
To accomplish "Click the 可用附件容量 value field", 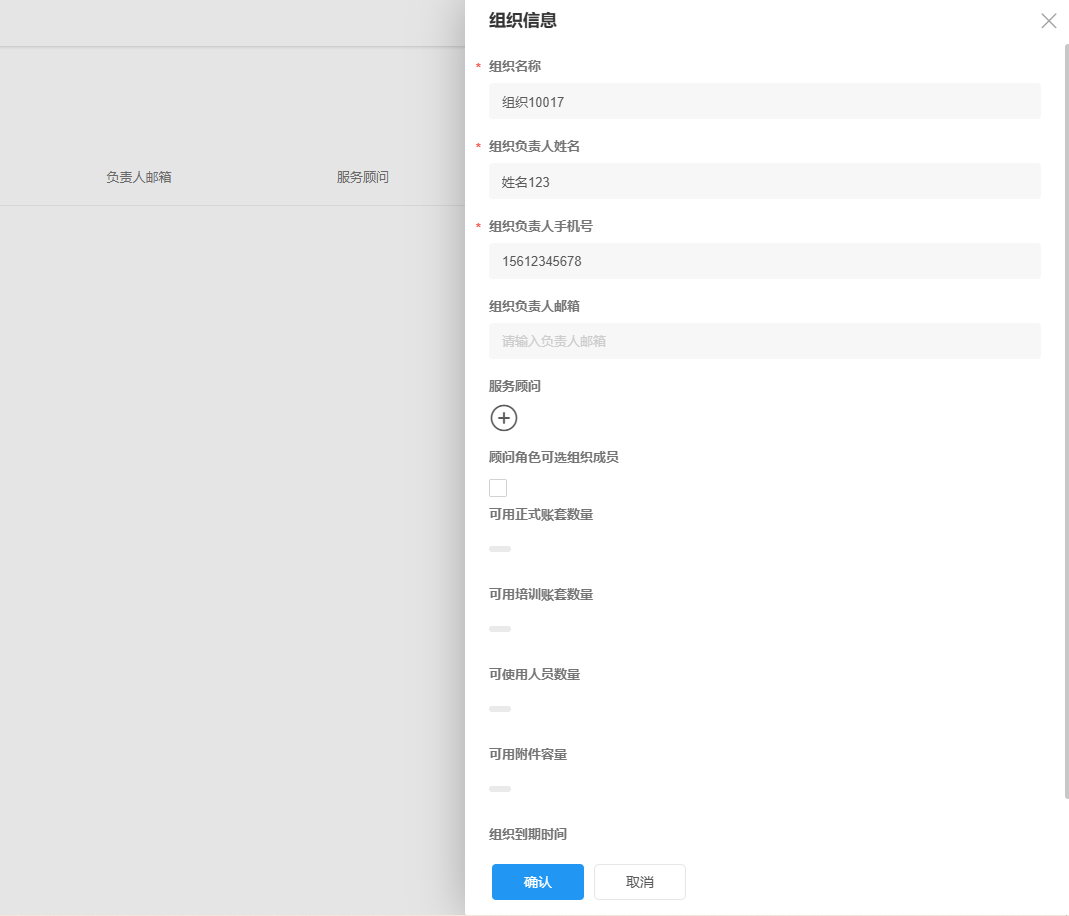I will 500,788.
